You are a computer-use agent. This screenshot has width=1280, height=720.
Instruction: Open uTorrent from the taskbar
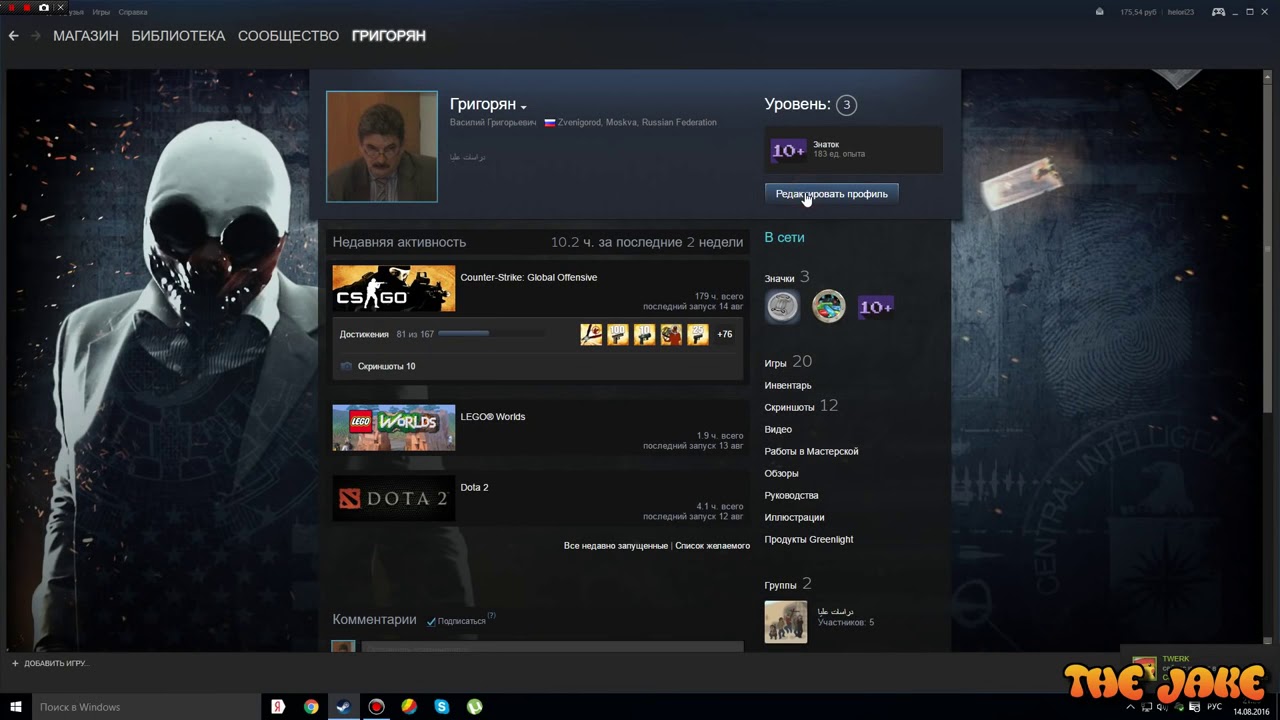click(x=475, y=707)
